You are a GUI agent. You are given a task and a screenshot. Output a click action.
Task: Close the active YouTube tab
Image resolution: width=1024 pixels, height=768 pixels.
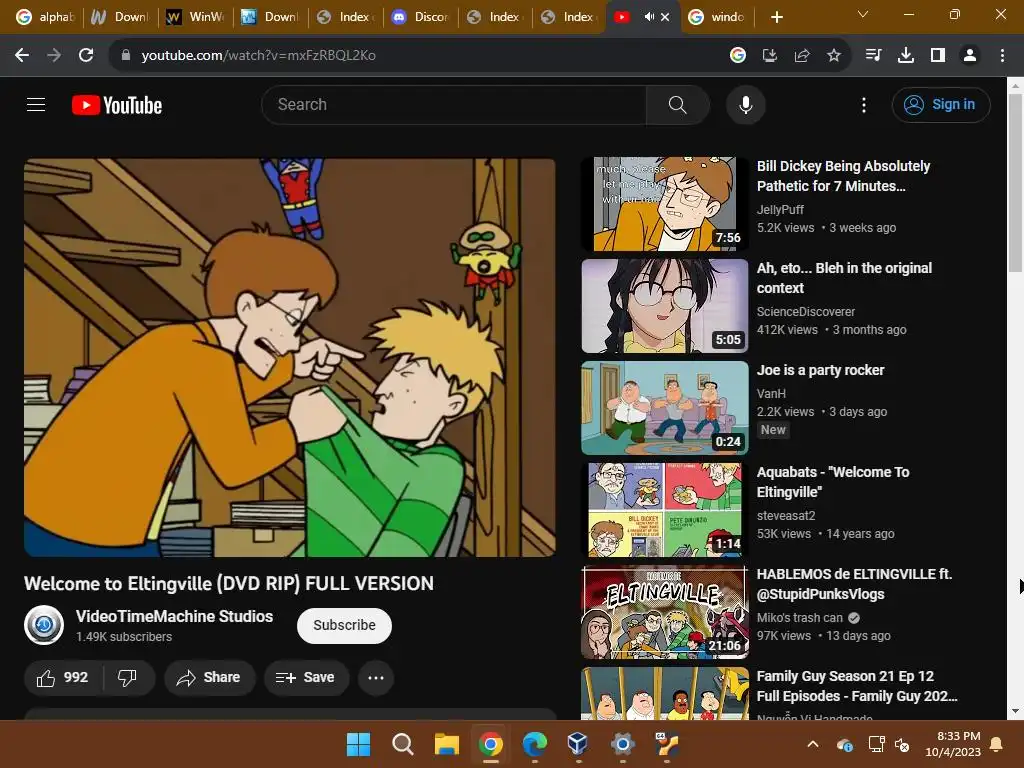[665, 17]
